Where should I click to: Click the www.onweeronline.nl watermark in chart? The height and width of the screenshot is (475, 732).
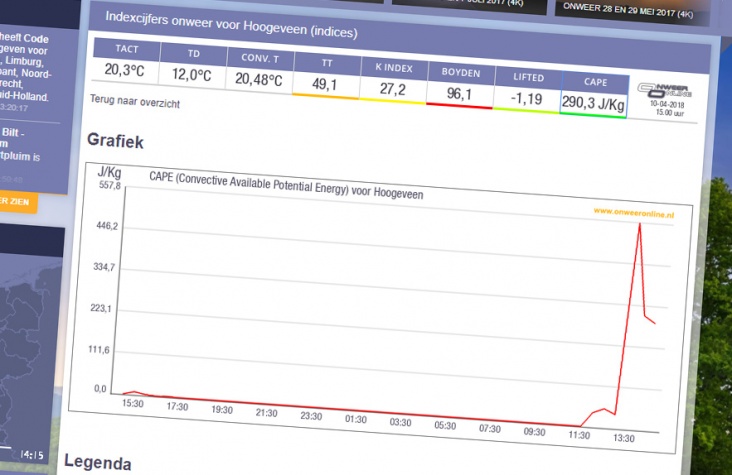pyautogui.click(x=635, y=212)
